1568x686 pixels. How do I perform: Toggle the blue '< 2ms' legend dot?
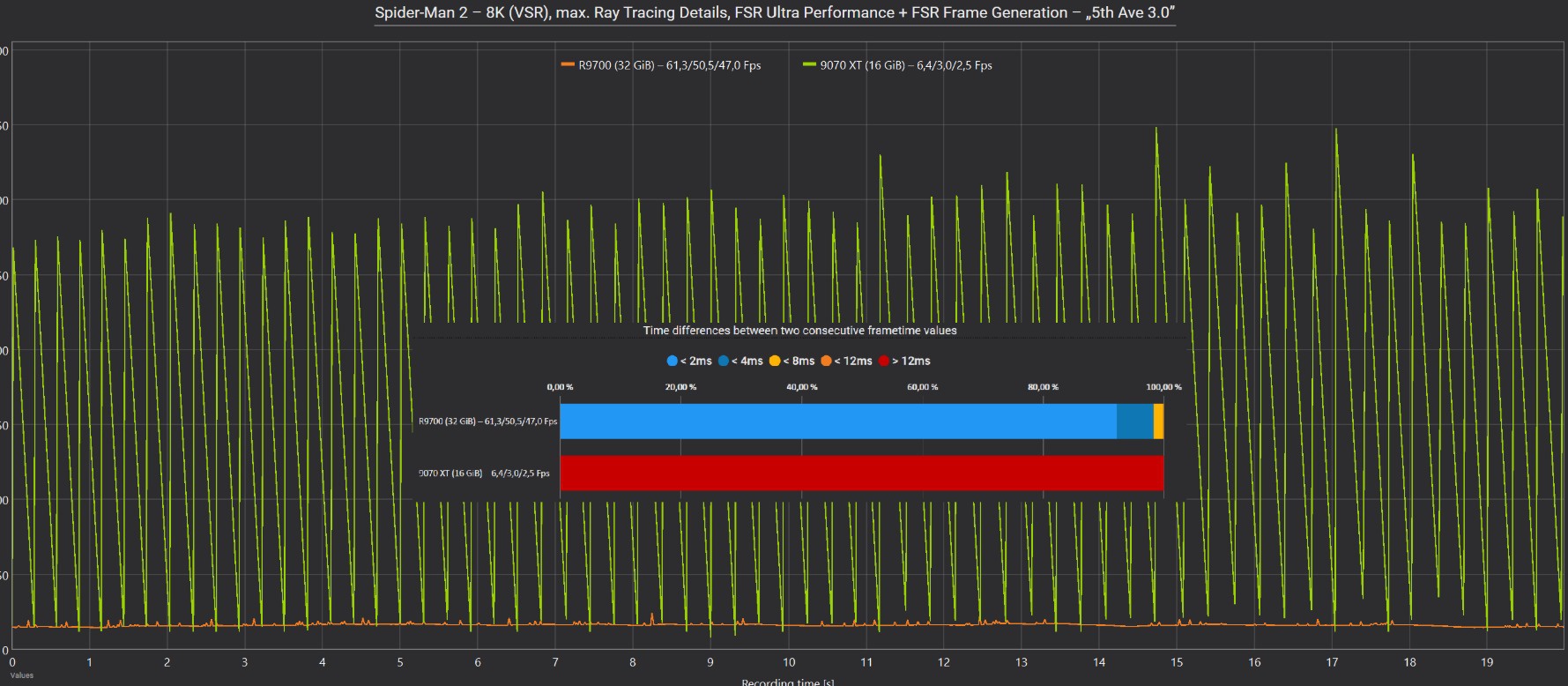[673, 361]
